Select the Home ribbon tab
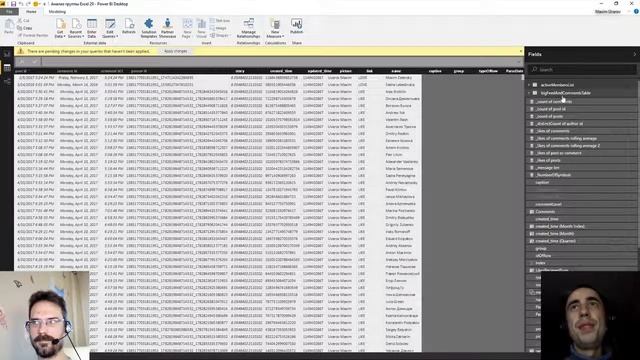 [x=31, y=12]
